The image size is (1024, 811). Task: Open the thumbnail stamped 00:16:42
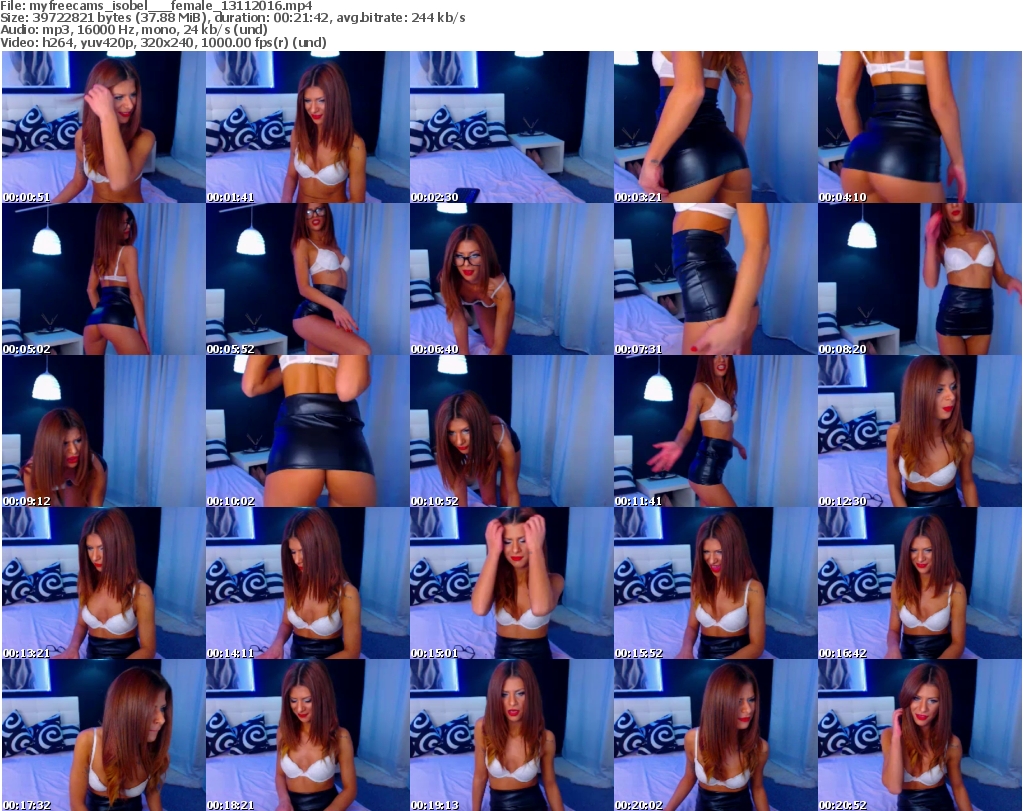click(920, 583)
